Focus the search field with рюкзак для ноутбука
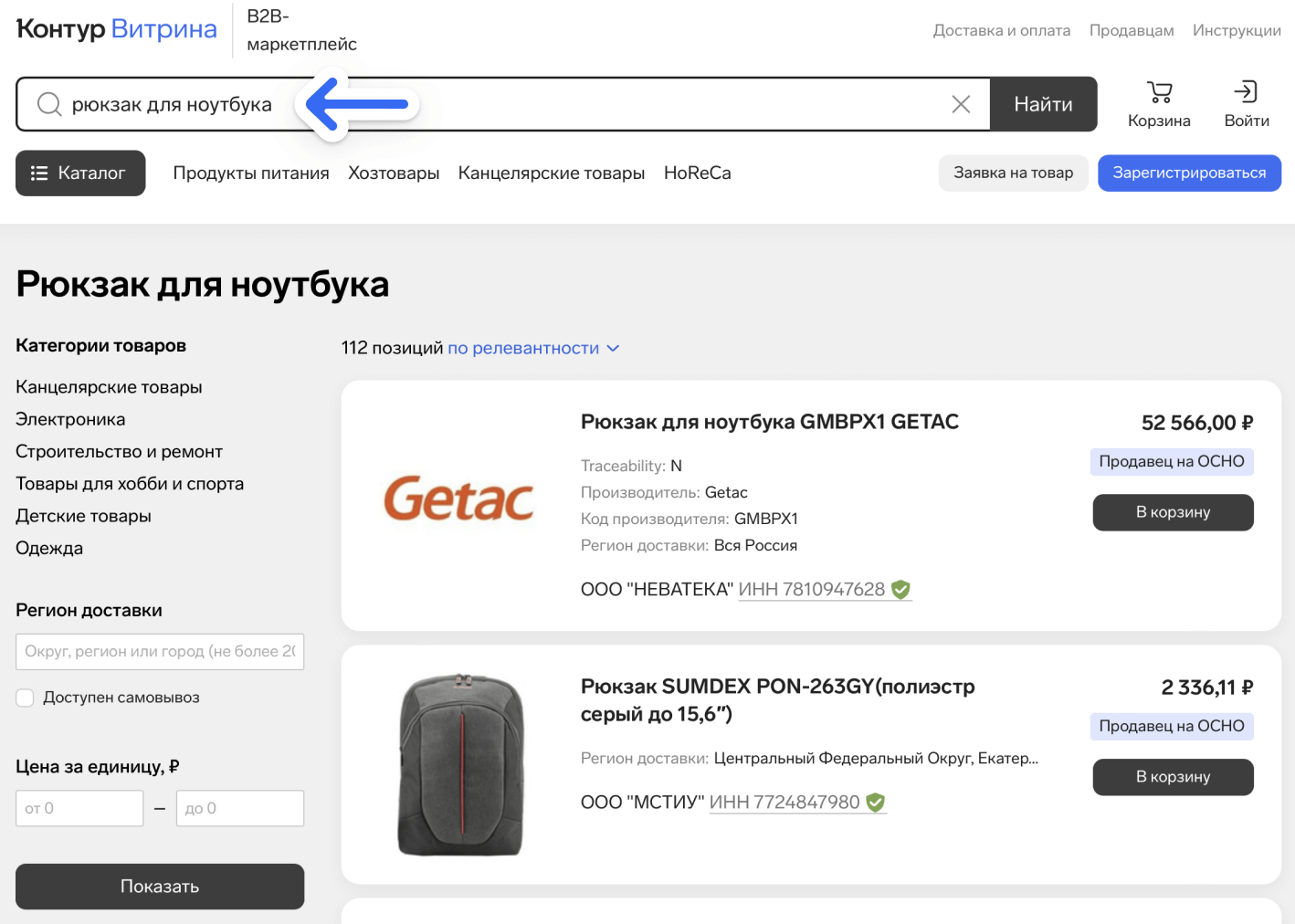 pyautogui.click(x=502, y=104)
